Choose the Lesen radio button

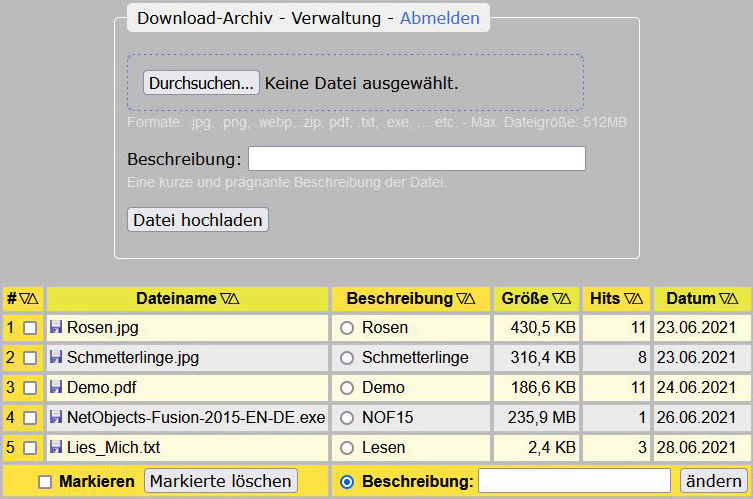click(x=347, y=448)
